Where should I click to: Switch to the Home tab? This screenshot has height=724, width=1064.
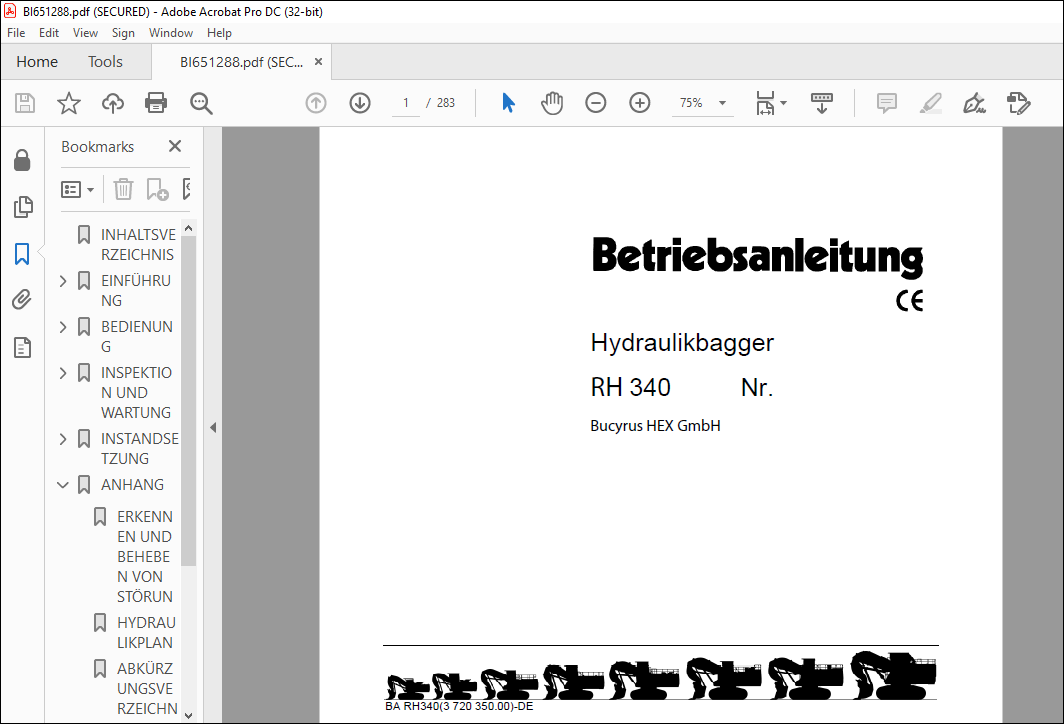pos(37,62)
